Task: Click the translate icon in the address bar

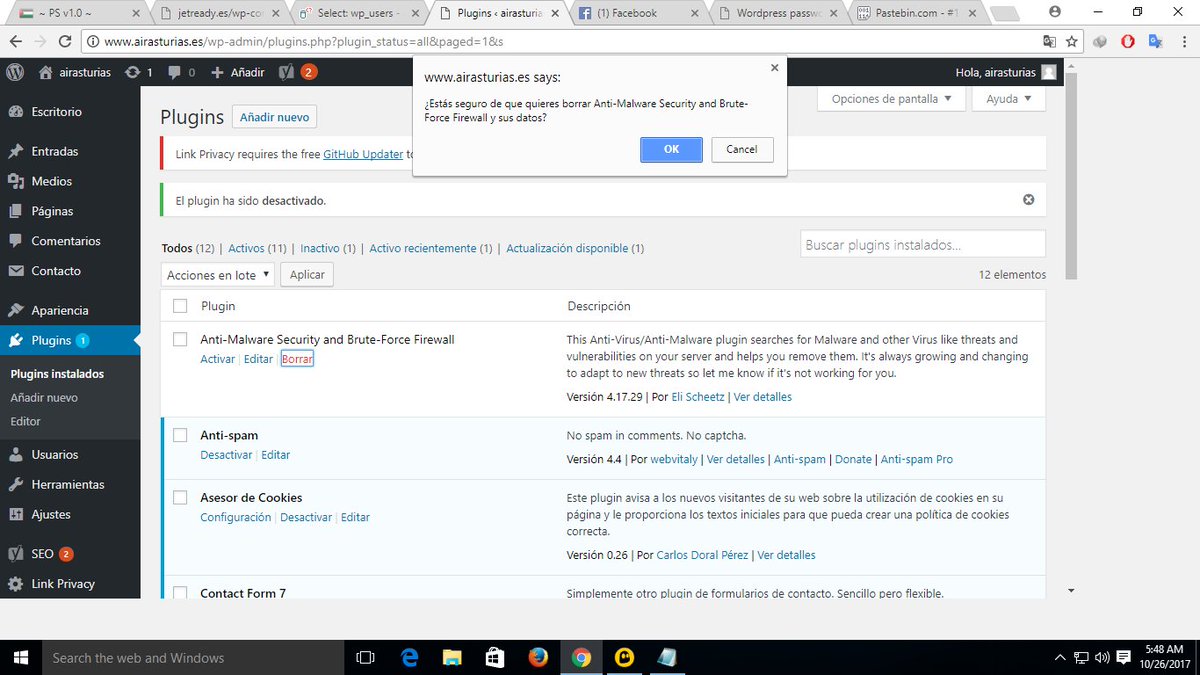Action: (x=1049, y=42)
